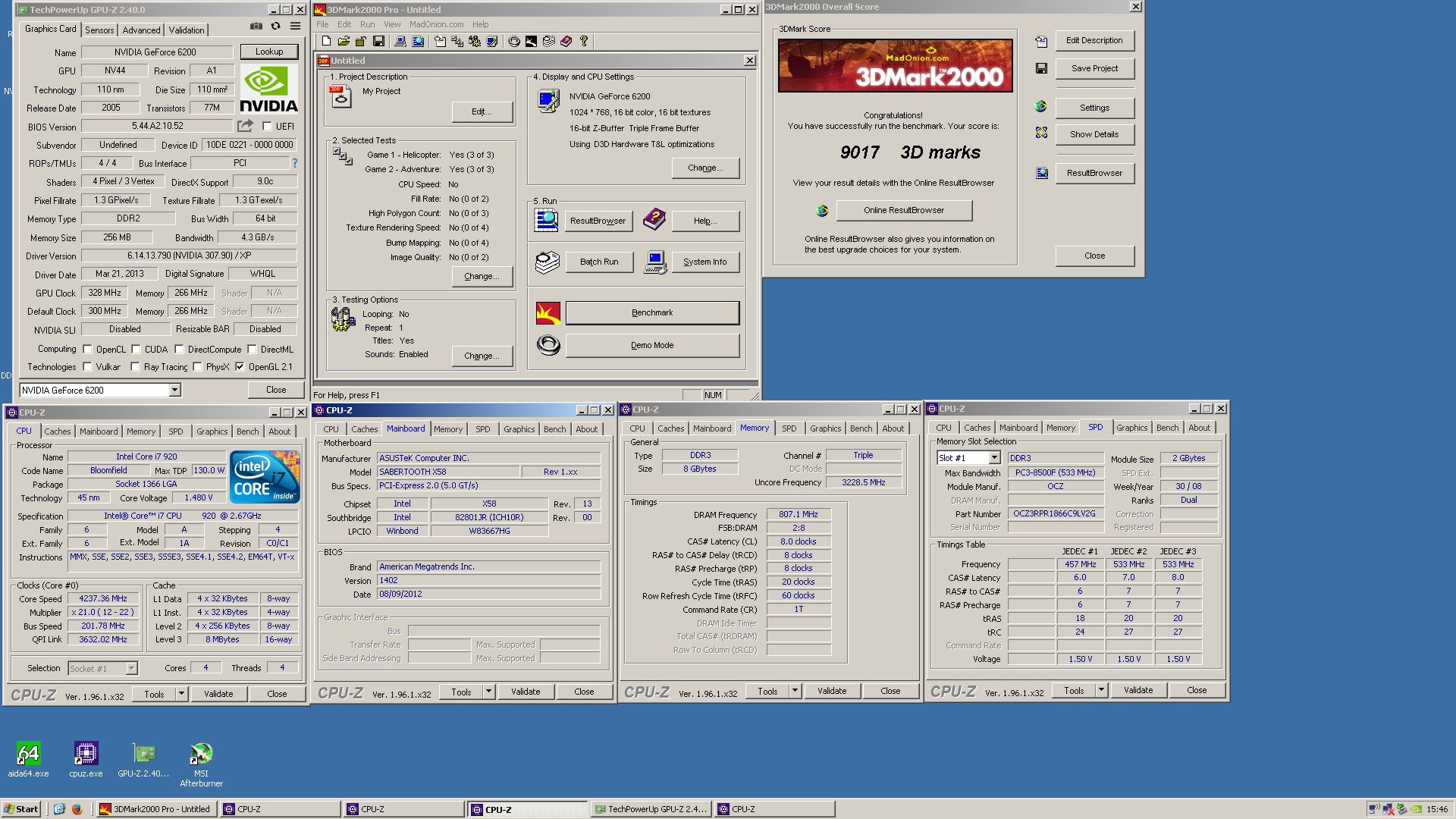Expand Tools arrow in CPU-Z SPD window

1101,690
